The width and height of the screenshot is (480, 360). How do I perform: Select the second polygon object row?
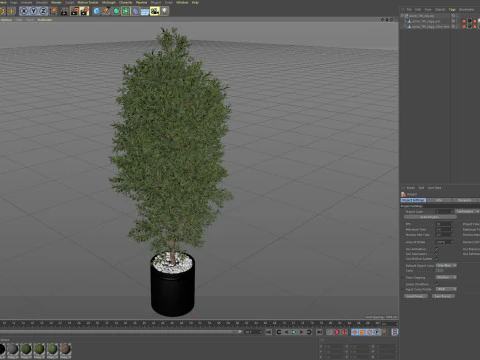pos(426,21)
